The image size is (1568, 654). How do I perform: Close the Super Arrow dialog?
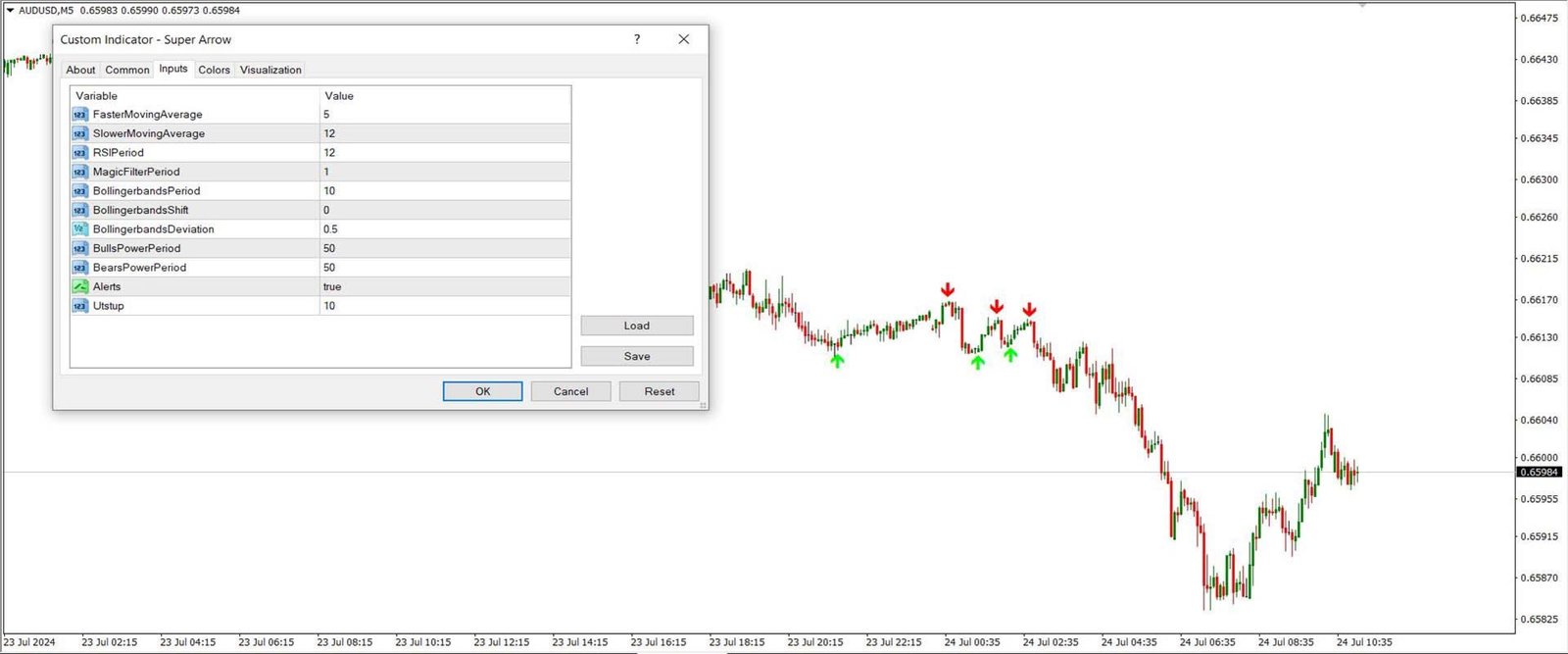(684, 39)
